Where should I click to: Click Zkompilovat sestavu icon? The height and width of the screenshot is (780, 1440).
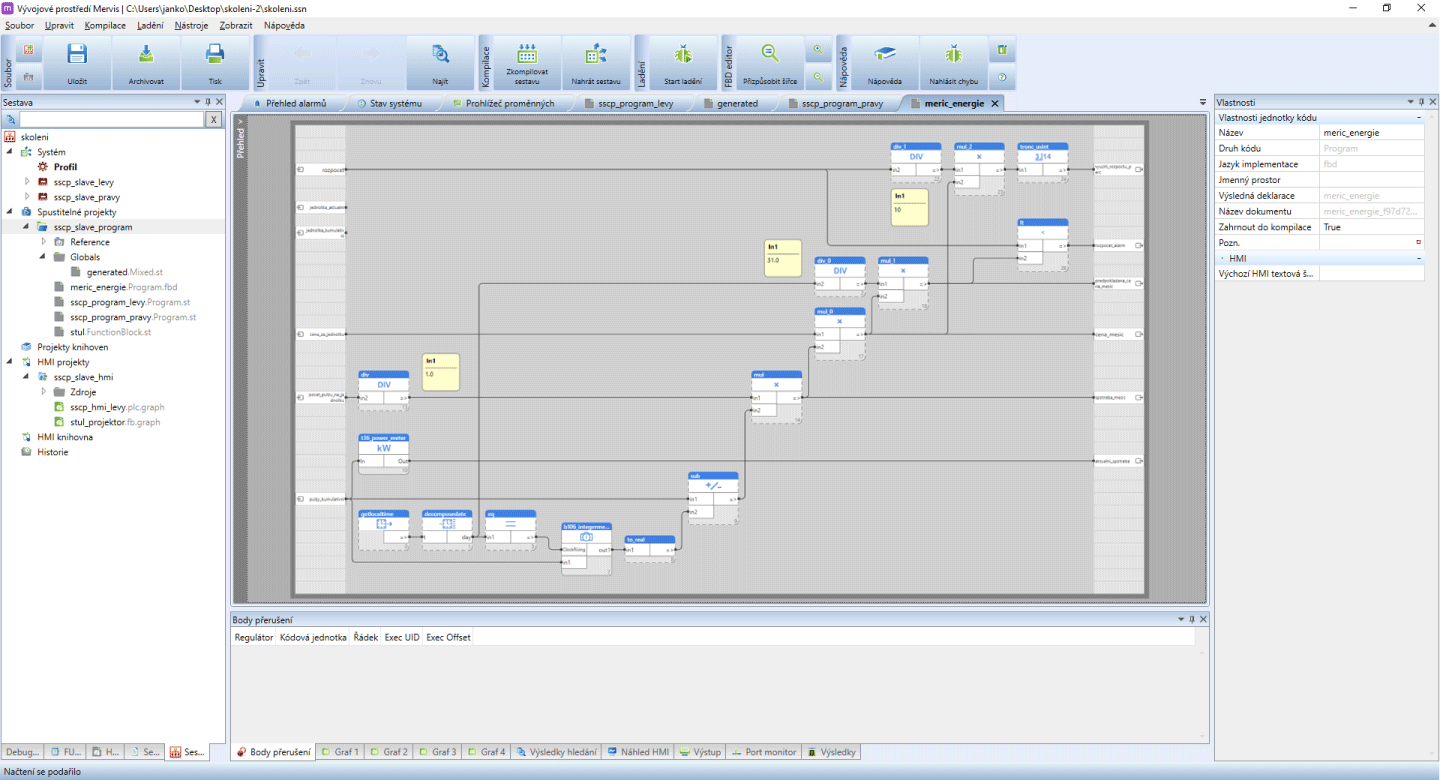[x=527, y=56]
